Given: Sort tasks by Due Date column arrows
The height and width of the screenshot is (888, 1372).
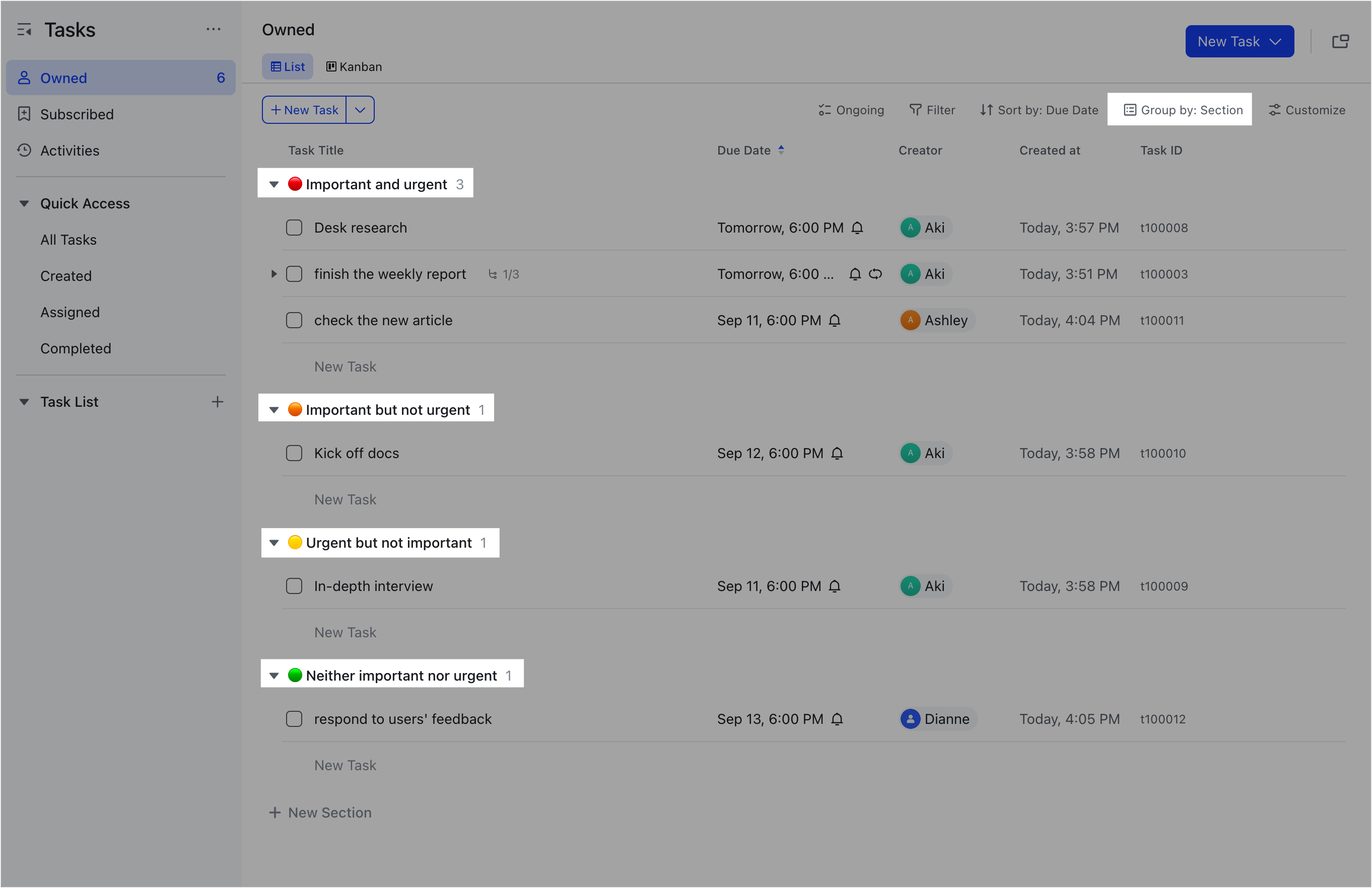Looking at the screenshot, I should click(x=782, y=150).
